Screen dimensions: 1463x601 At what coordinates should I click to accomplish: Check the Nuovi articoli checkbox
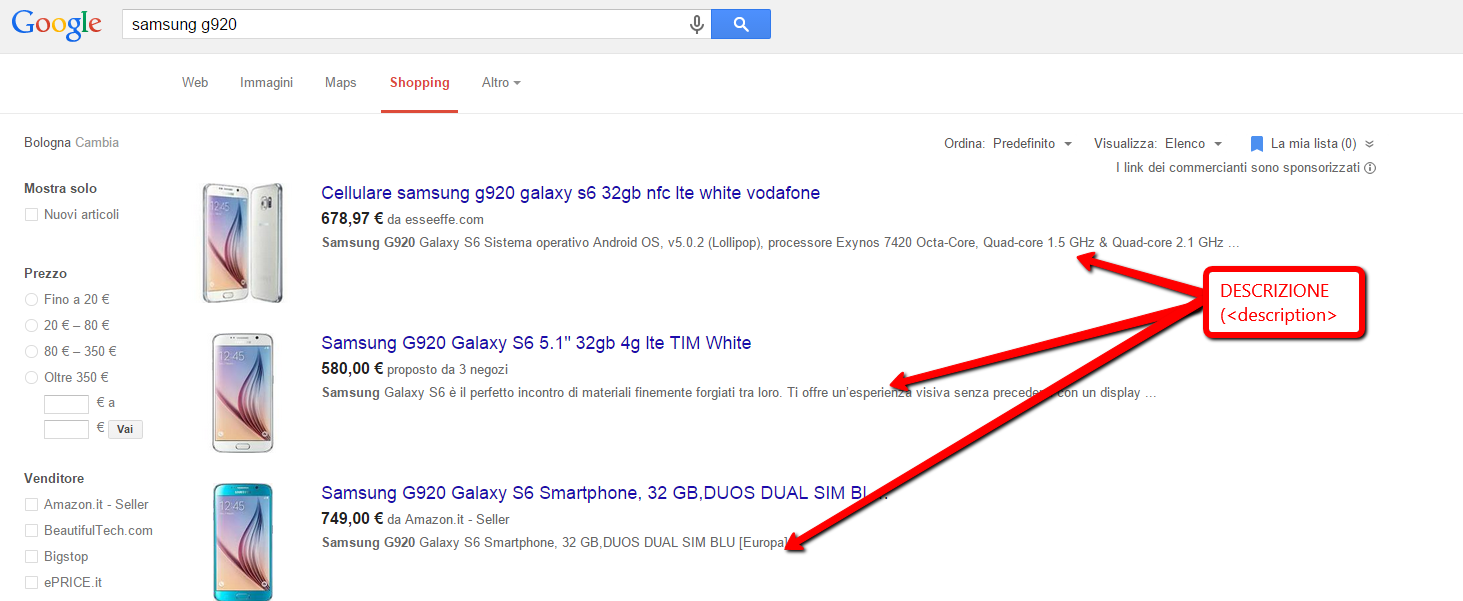(x=31, y=215)
